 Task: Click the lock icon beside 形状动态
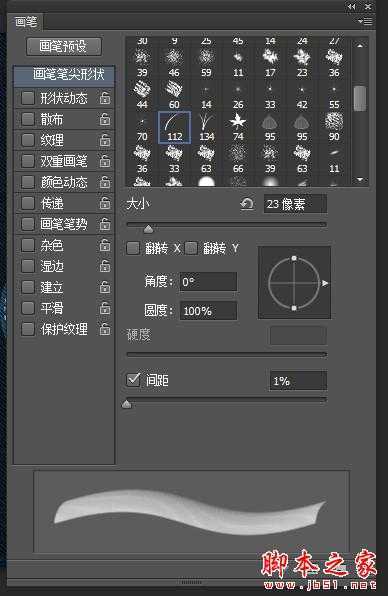105,98
